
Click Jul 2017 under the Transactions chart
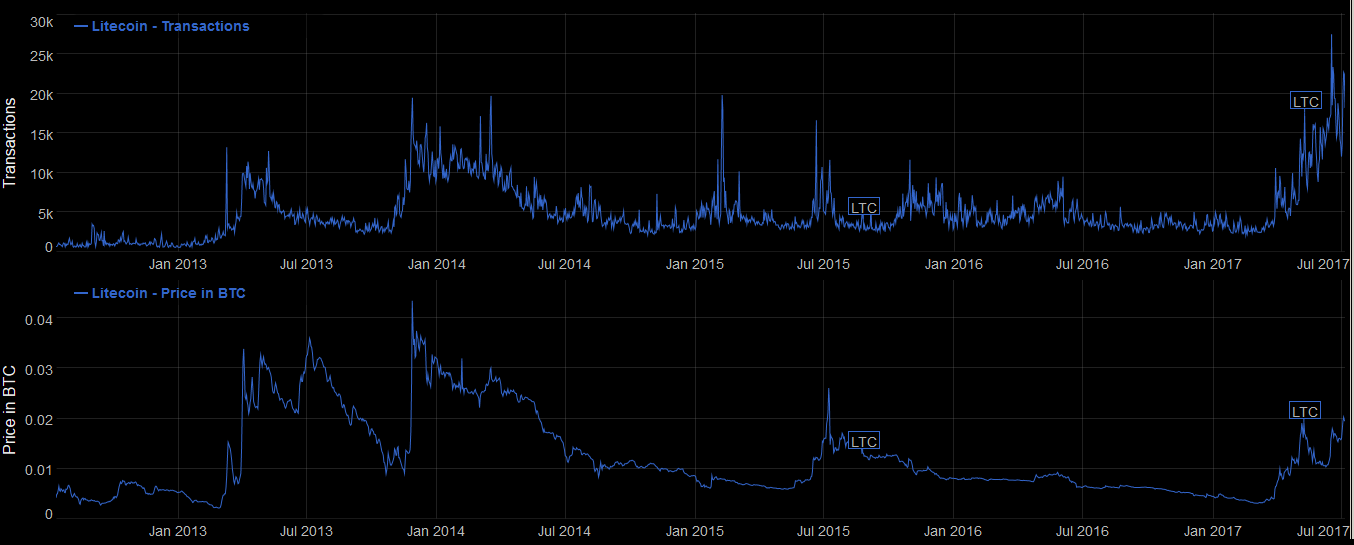click(1322, 264)
